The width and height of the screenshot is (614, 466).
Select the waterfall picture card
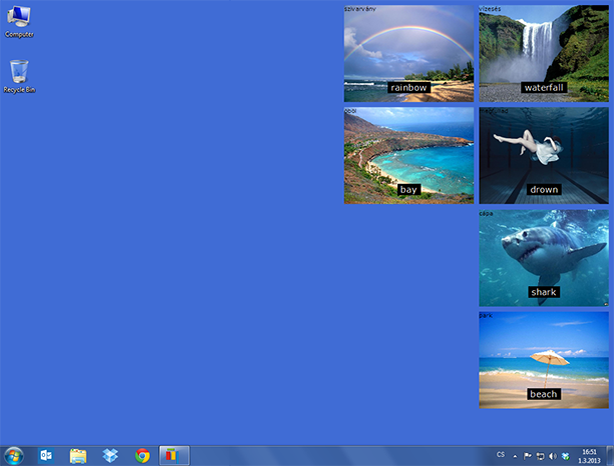click(544, 53)
